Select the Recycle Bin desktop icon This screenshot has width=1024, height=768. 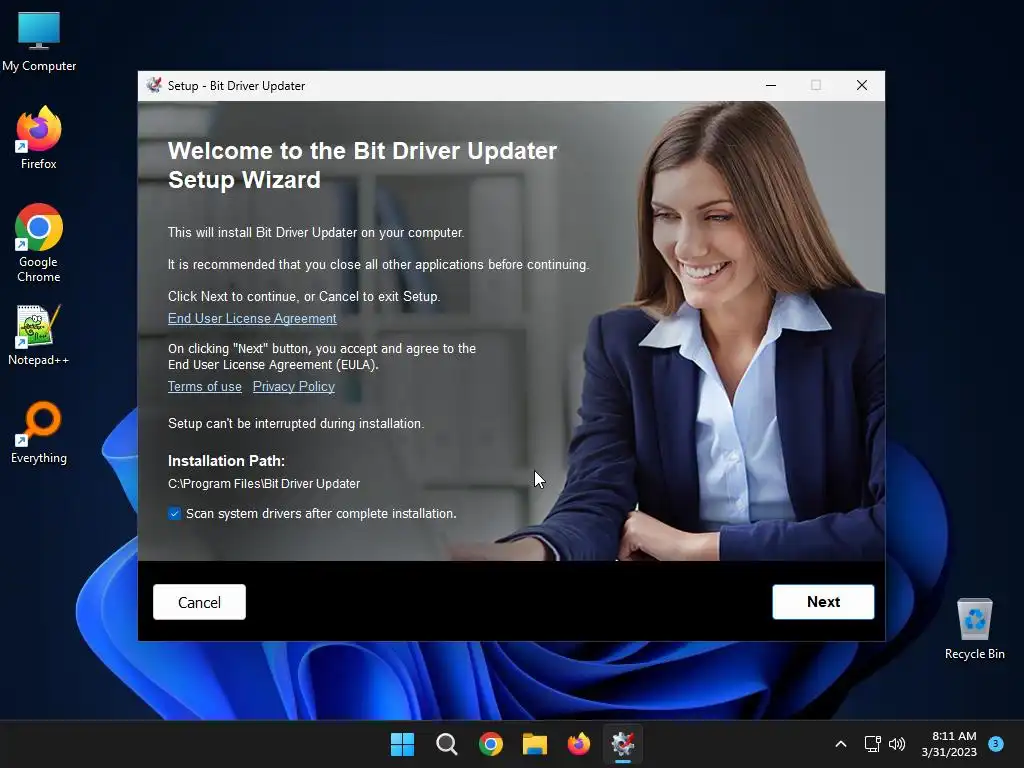974,629
